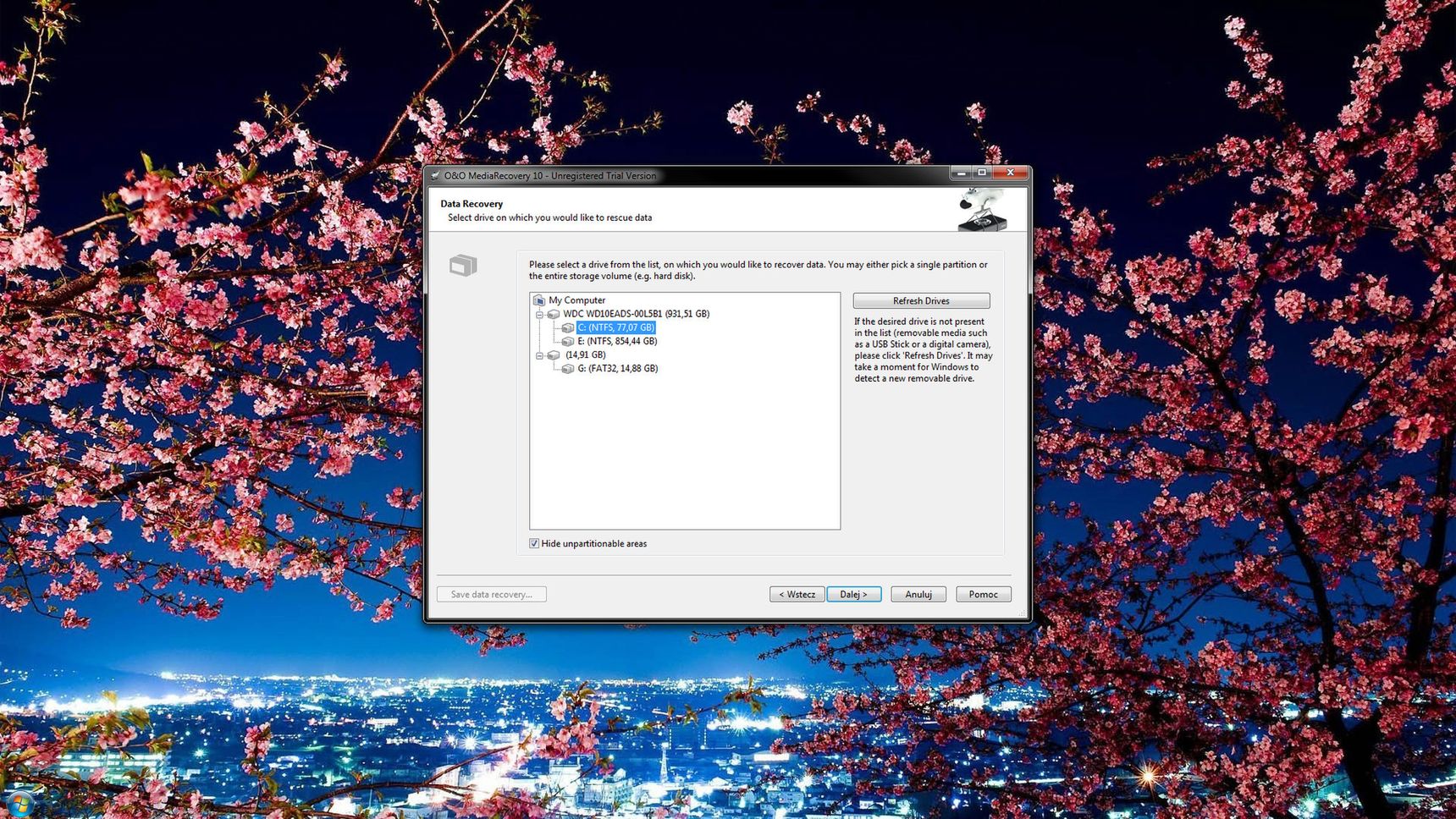Image resolution: width=1456 pixels, height=819 pixels.
Task: Select the (14,91 GB) storage volume
Action: (585, 355)
